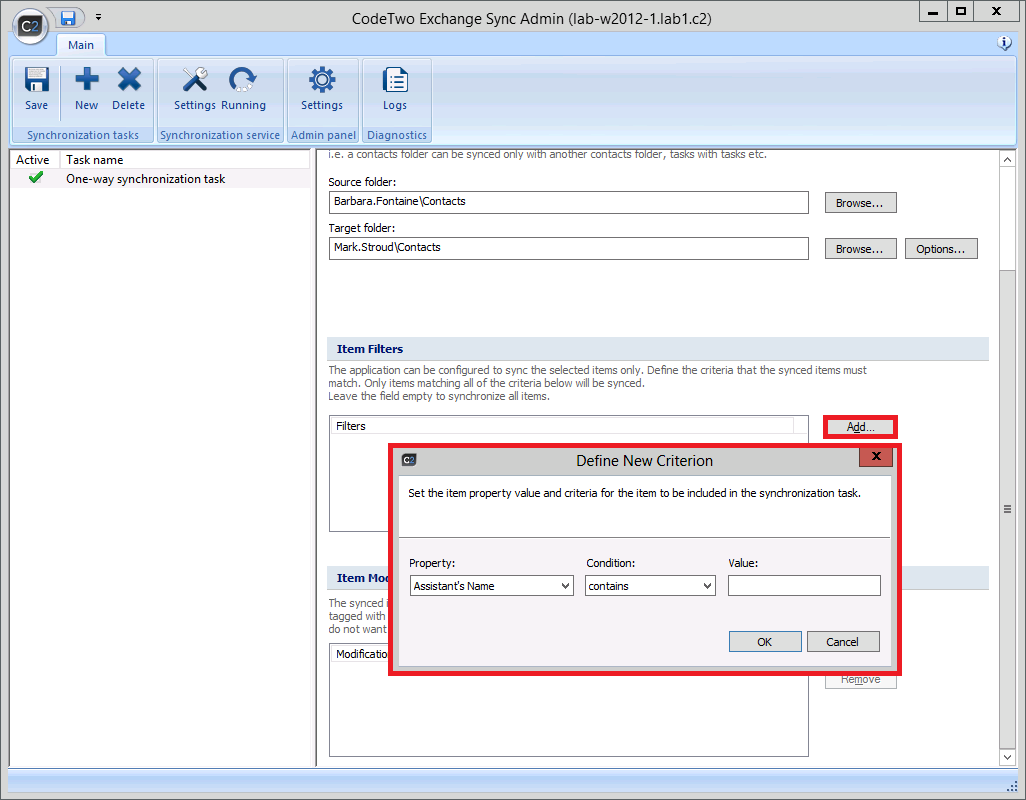Click the Value input field
1026x800 pixels.
tap(804, 585)
